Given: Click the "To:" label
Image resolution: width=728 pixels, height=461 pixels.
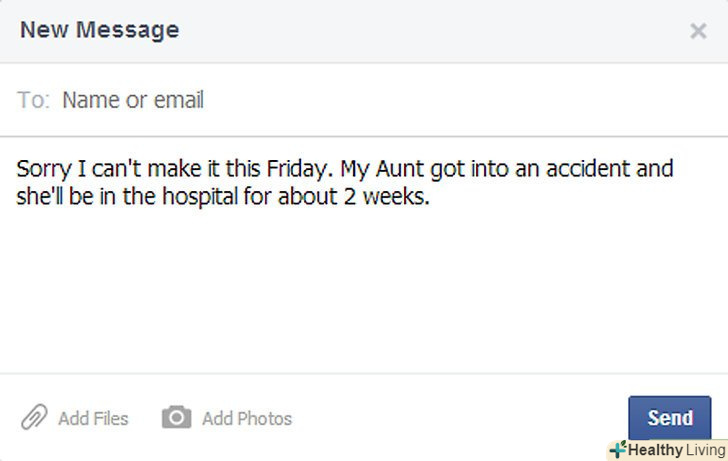Looking at the screenshot, I should coord(33,100).
